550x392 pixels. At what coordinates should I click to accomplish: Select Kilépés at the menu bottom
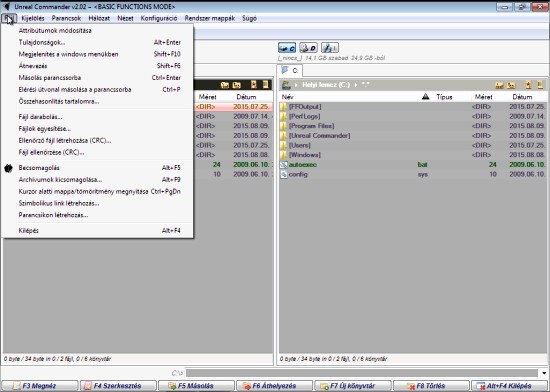click(x=98, y=230)
